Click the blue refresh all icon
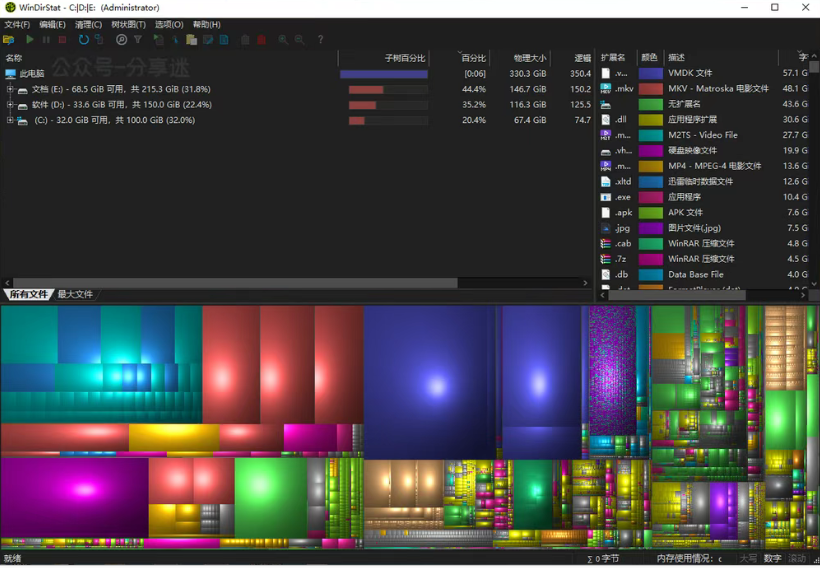This screenshot has width=820, height=568. pyautogui.click(x=84, y=40)
